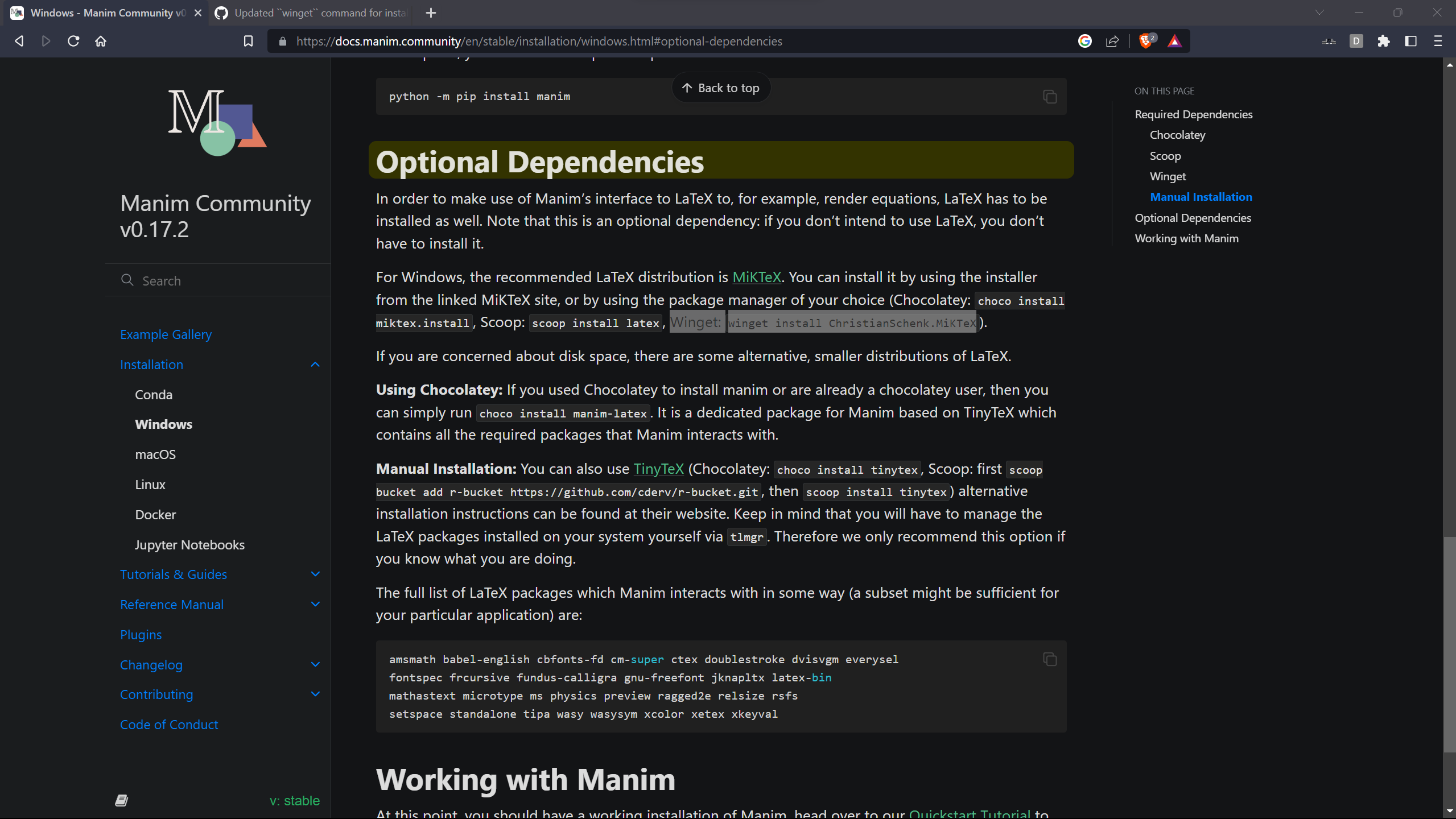Open the extensions puzzle icon
Screen dimensions: 1456x819
pyautogui.click(x=1384, y=41)
